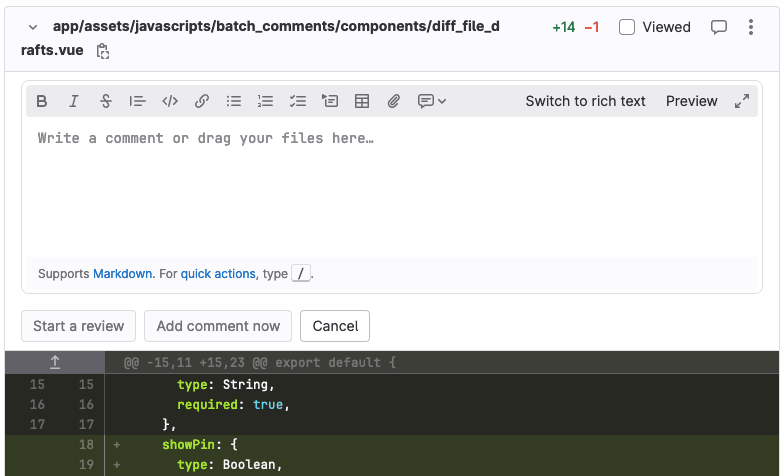The height and width of the screenshot is (476, 784).
Task: Select new line number 18
Action: (86, 444)
